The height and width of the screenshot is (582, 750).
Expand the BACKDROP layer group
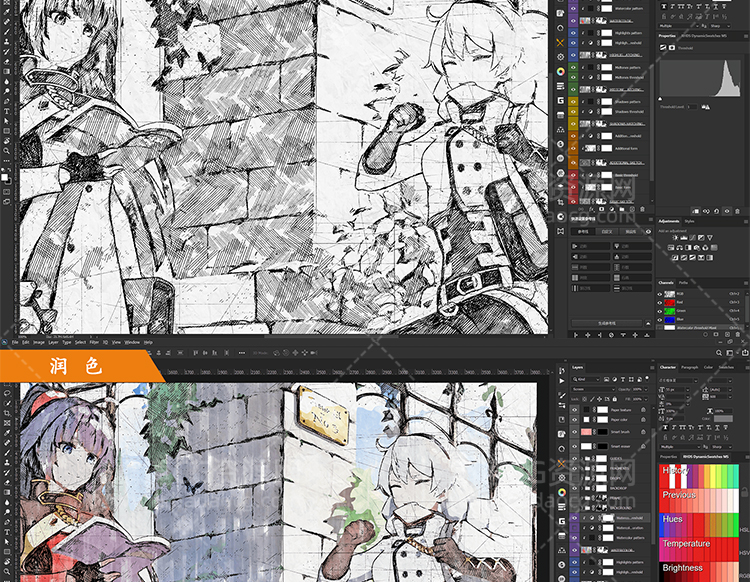tap(582, 488)
